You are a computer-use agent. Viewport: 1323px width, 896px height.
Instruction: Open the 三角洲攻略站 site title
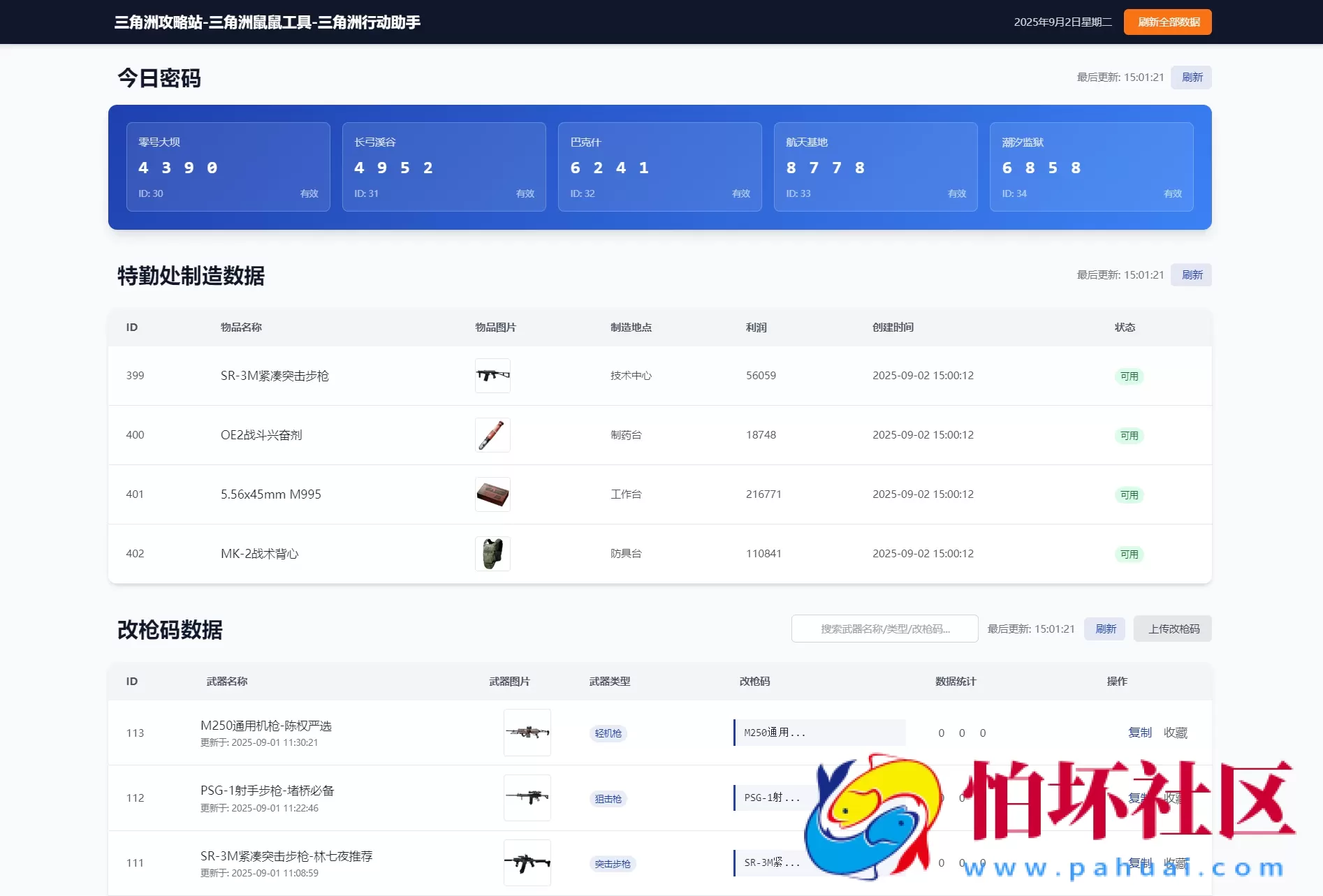267,22
